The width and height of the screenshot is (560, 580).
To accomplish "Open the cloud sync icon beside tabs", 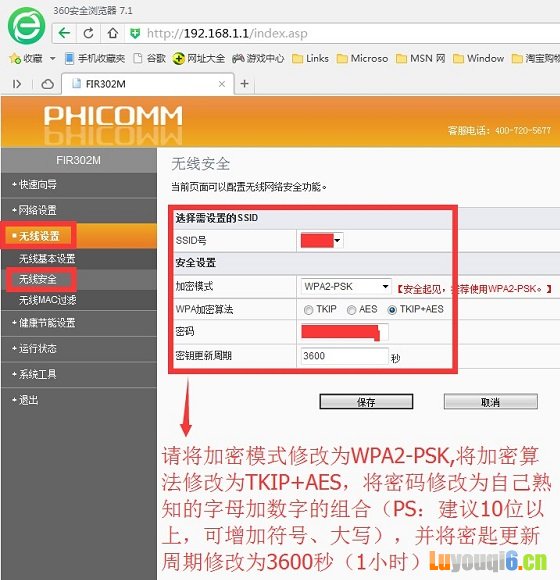I will tap(47, 84).
